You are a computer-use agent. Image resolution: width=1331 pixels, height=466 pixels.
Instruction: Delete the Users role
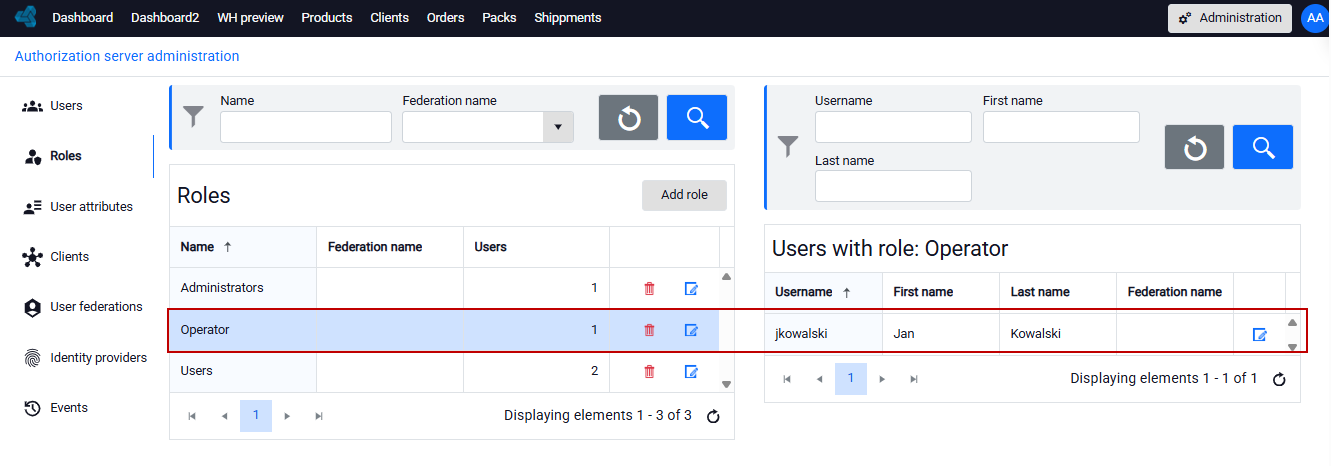click(649, 371)
